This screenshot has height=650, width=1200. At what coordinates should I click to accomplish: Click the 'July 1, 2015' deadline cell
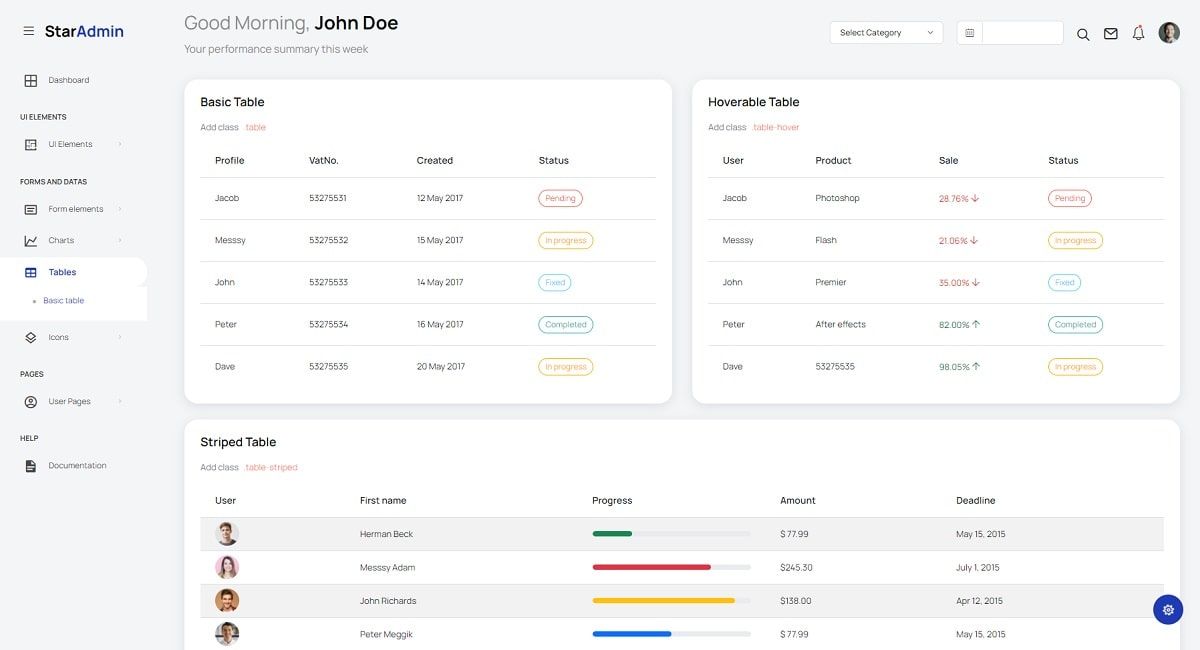click(x=977, y=567)
